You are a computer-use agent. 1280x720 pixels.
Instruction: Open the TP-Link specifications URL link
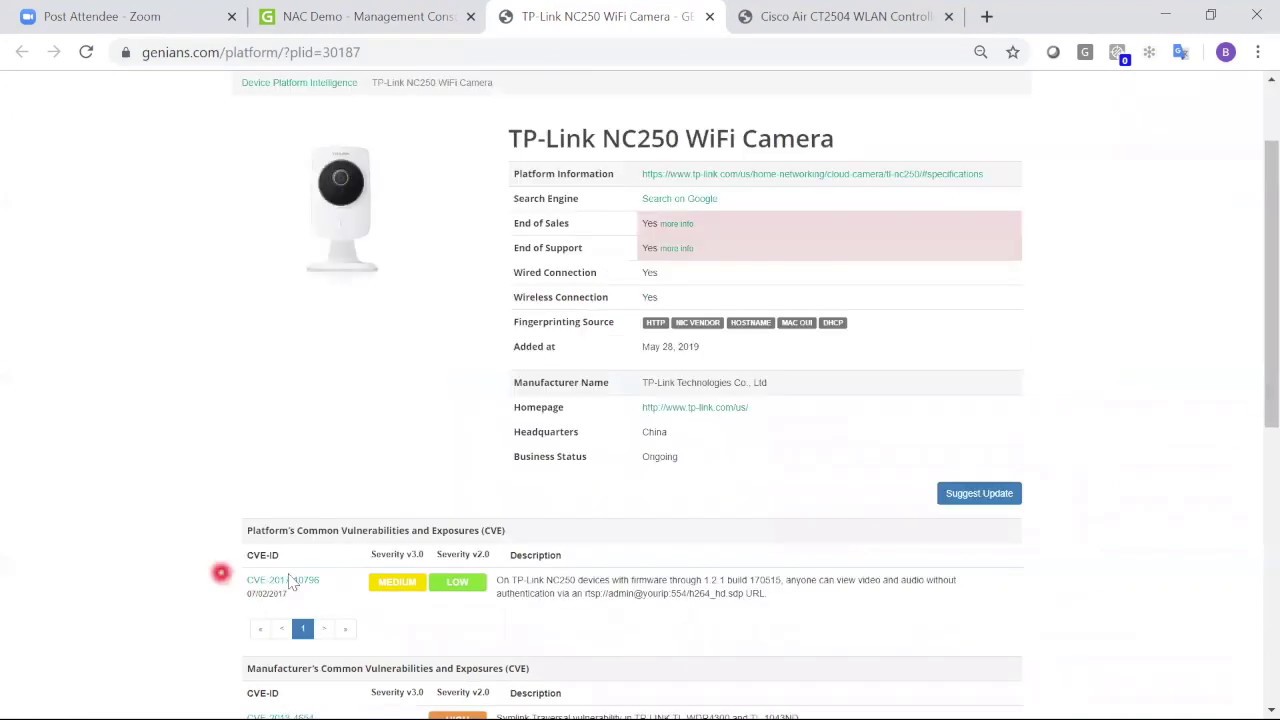tap(812, 174)
